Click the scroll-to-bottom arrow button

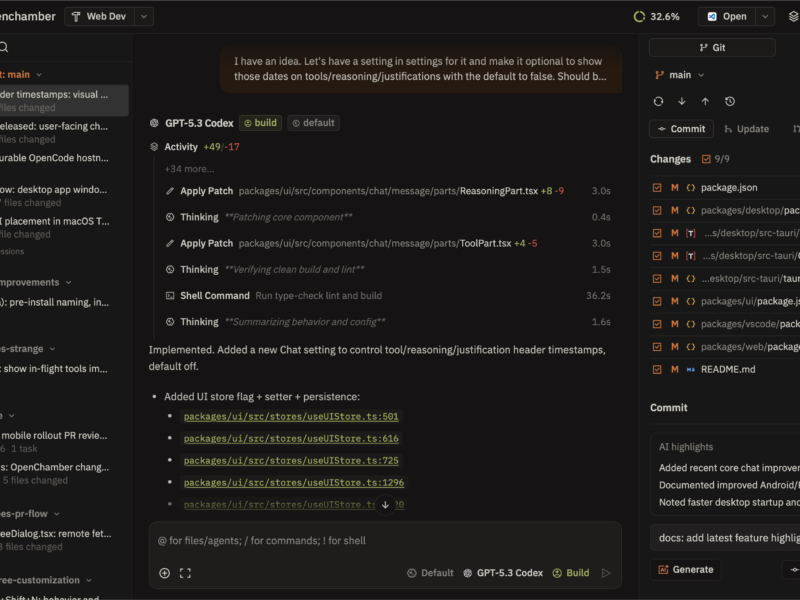pyautogui.click(x=385, y=505)
